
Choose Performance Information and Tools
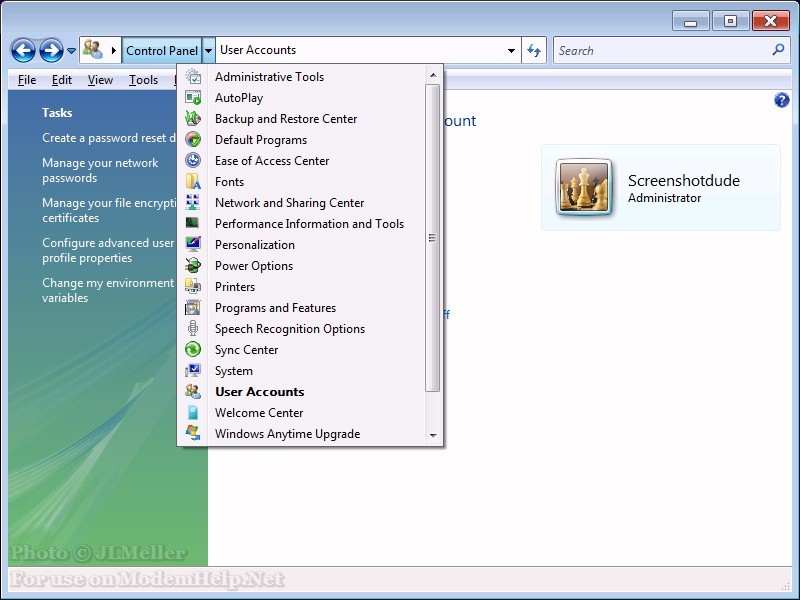[x=309, y=223]
